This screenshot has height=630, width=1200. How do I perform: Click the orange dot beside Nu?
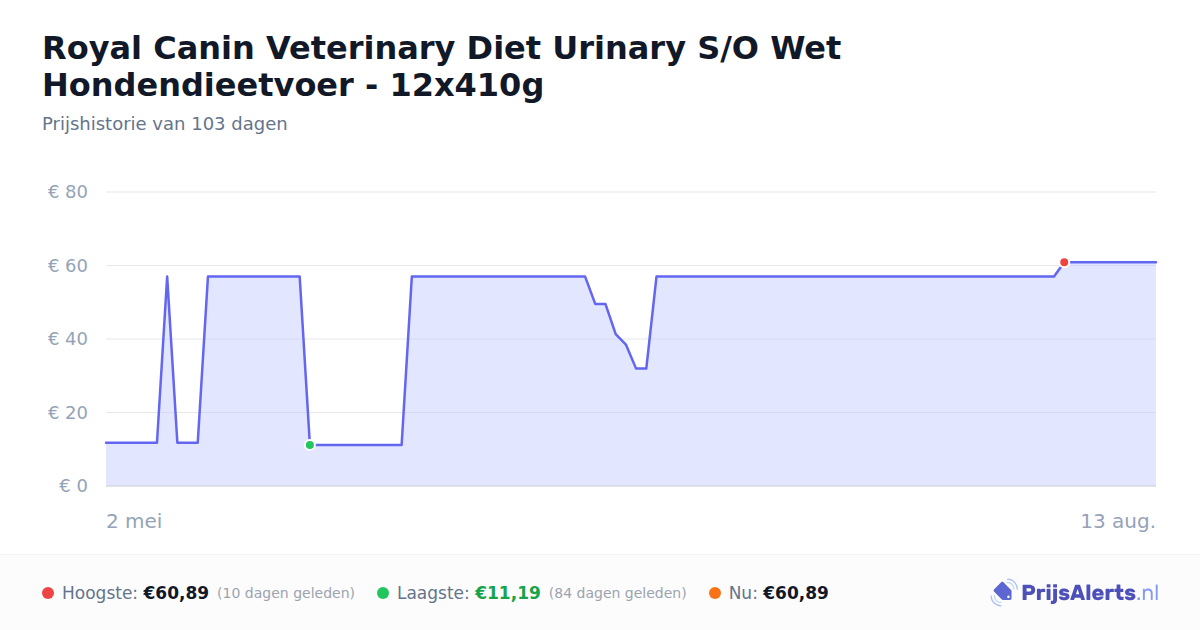715,593
